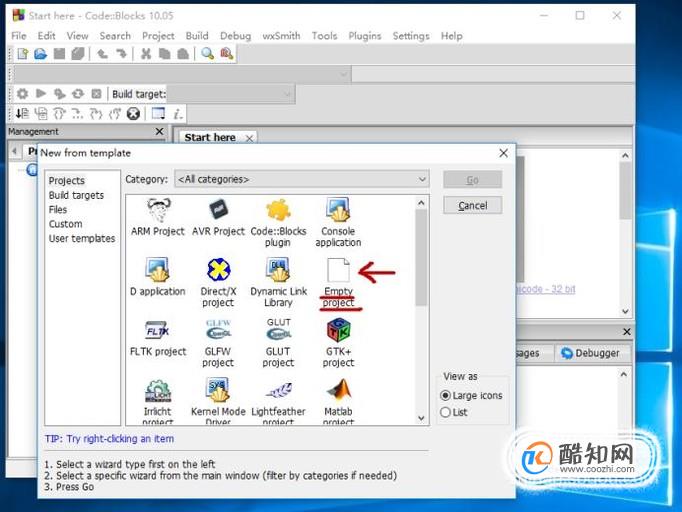Open the View menu

(x=77, y=36)
